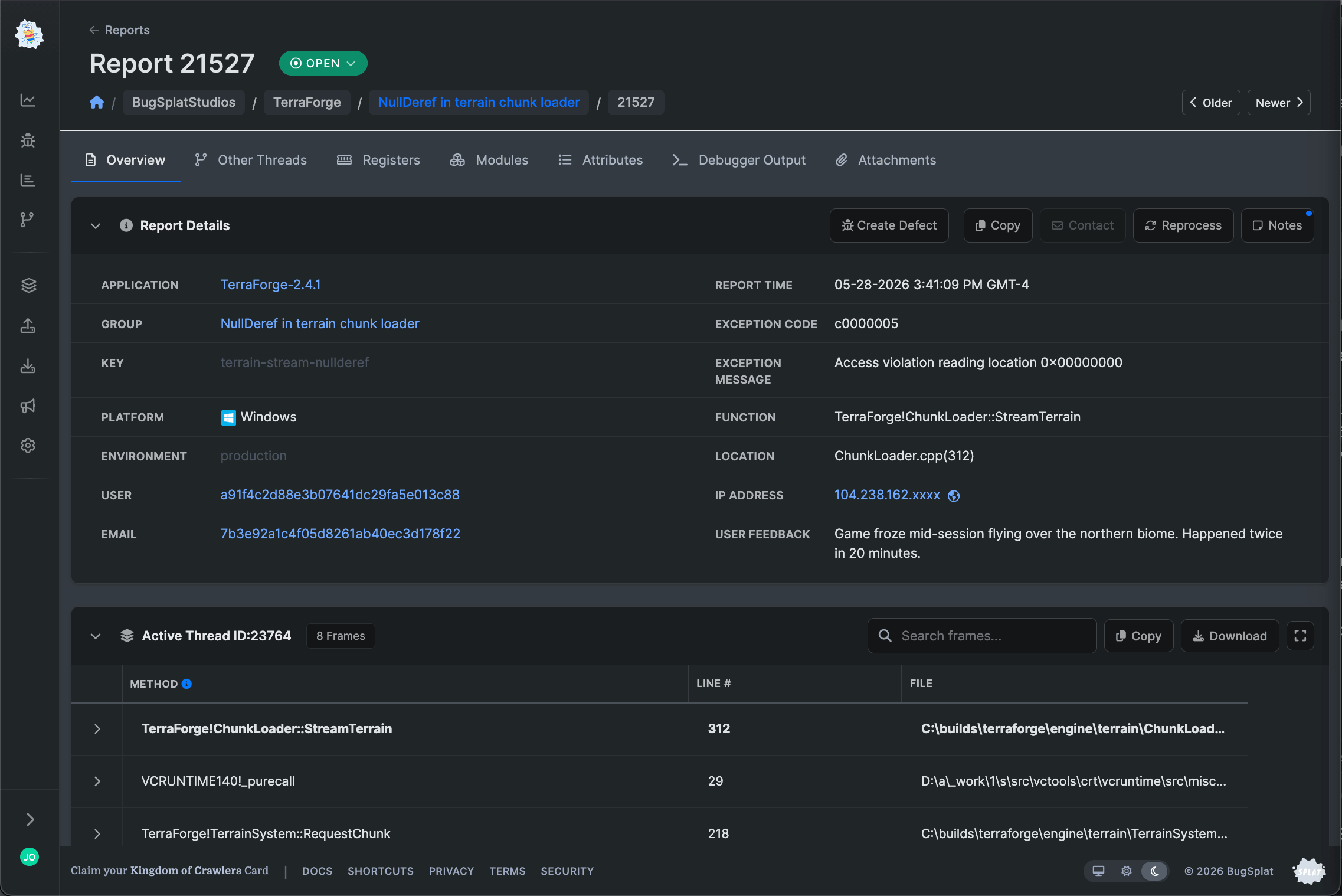
Task: Switch to the Attributes tab
Action: (600, 160)
